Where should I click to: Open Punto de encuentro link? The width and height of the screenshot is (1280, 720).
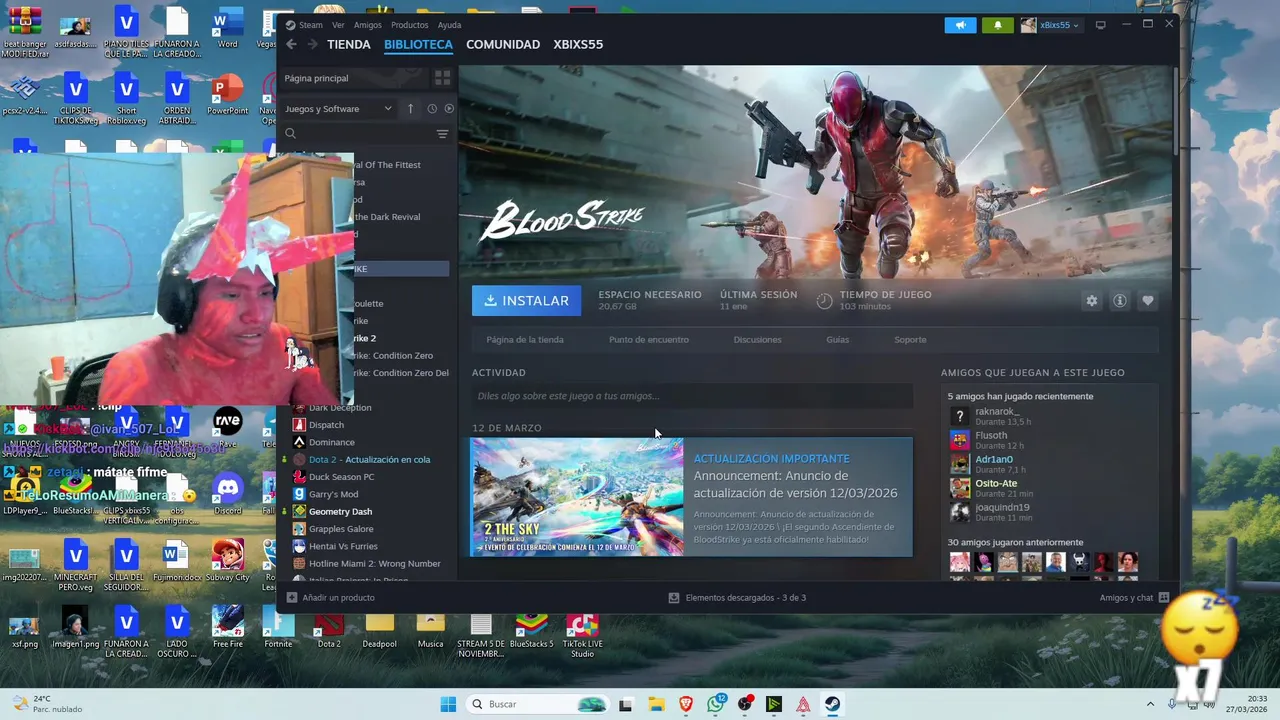tap(649, 340)
